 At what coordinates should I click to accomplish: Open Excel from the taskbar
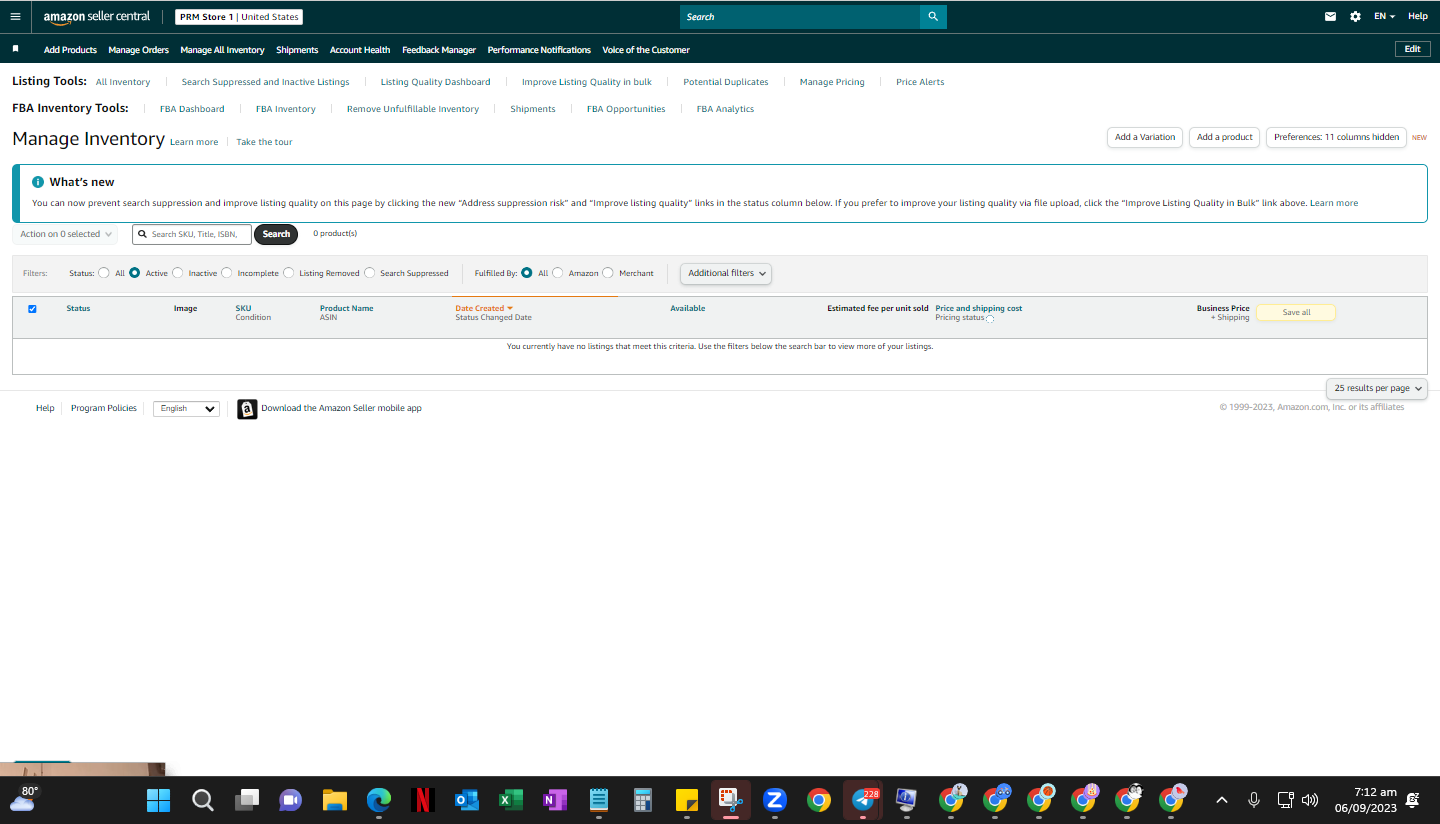511,800
